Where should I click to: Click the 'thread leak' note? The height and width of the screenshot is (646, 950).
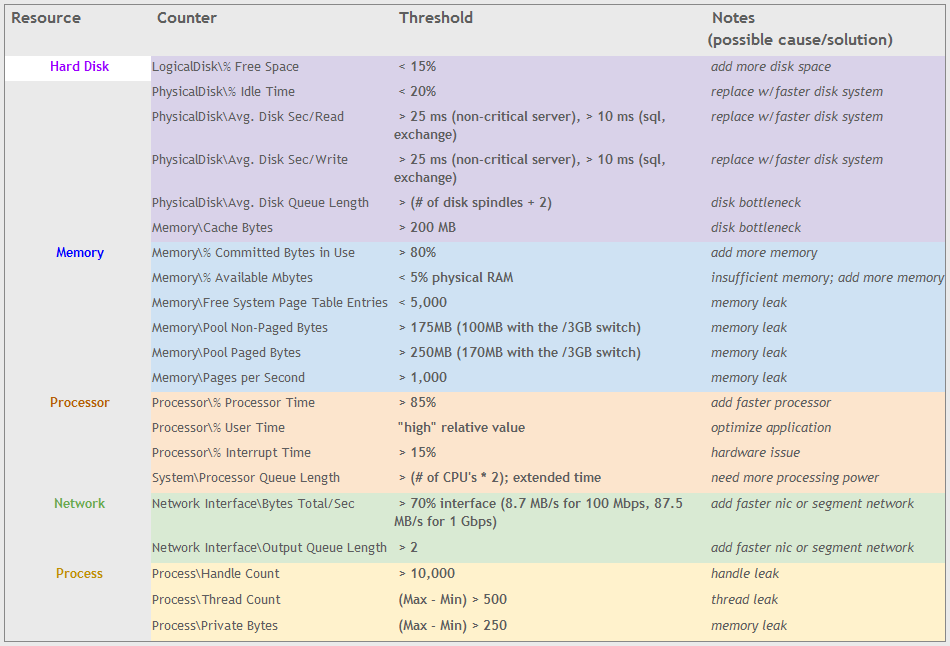745,599
